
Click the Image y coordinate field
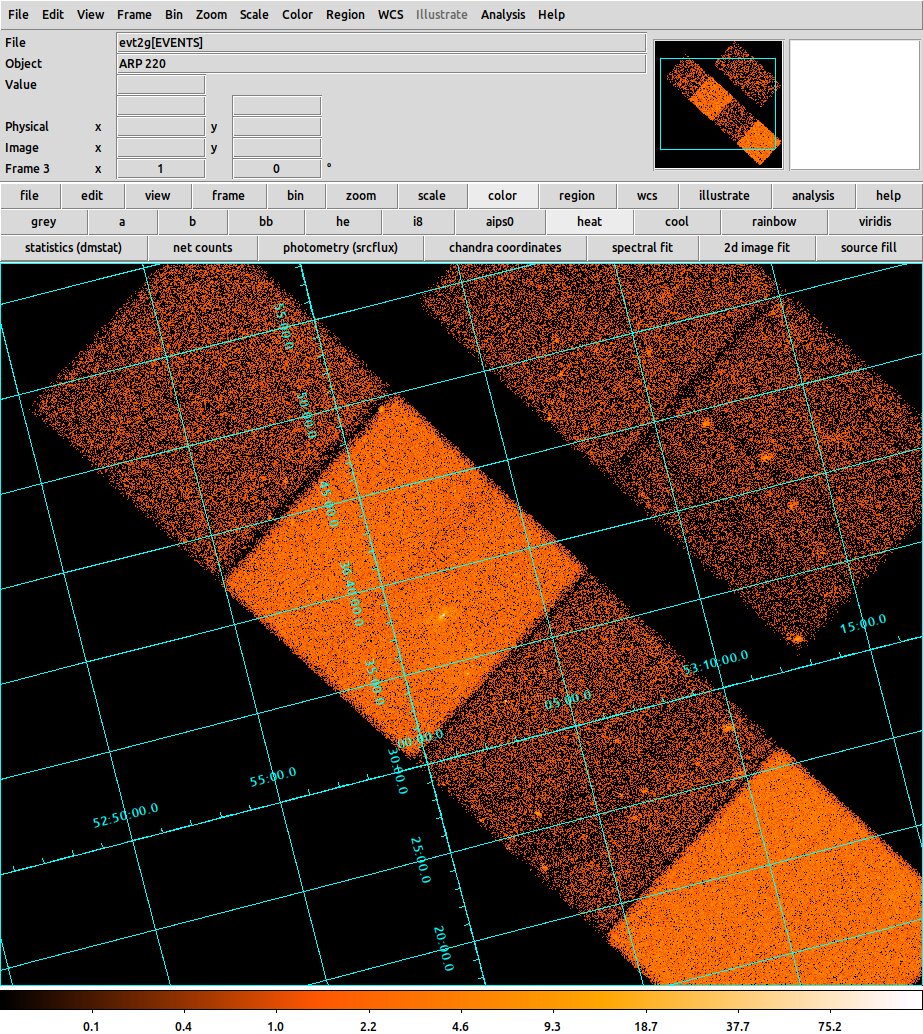(x=277, y=148)
